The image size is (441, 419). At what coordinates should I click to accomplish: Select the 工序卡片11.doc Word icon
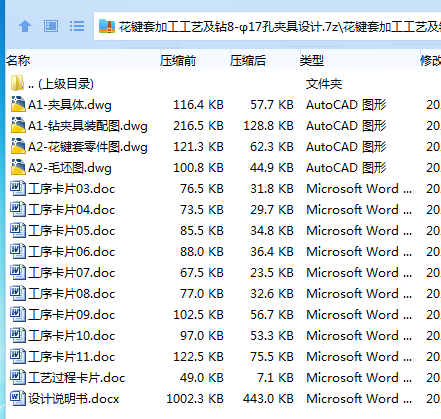click(18, 356)
